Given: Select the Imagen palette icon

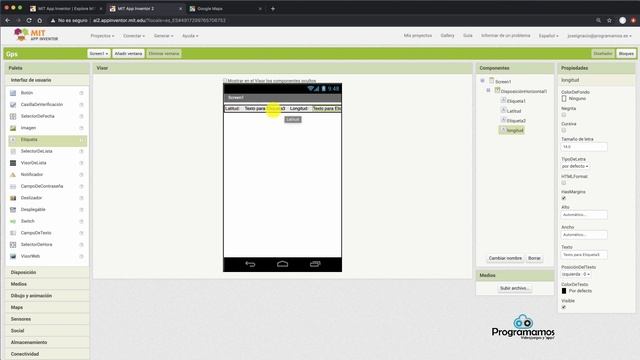Looking at the screenshot, I should point(13,128).
